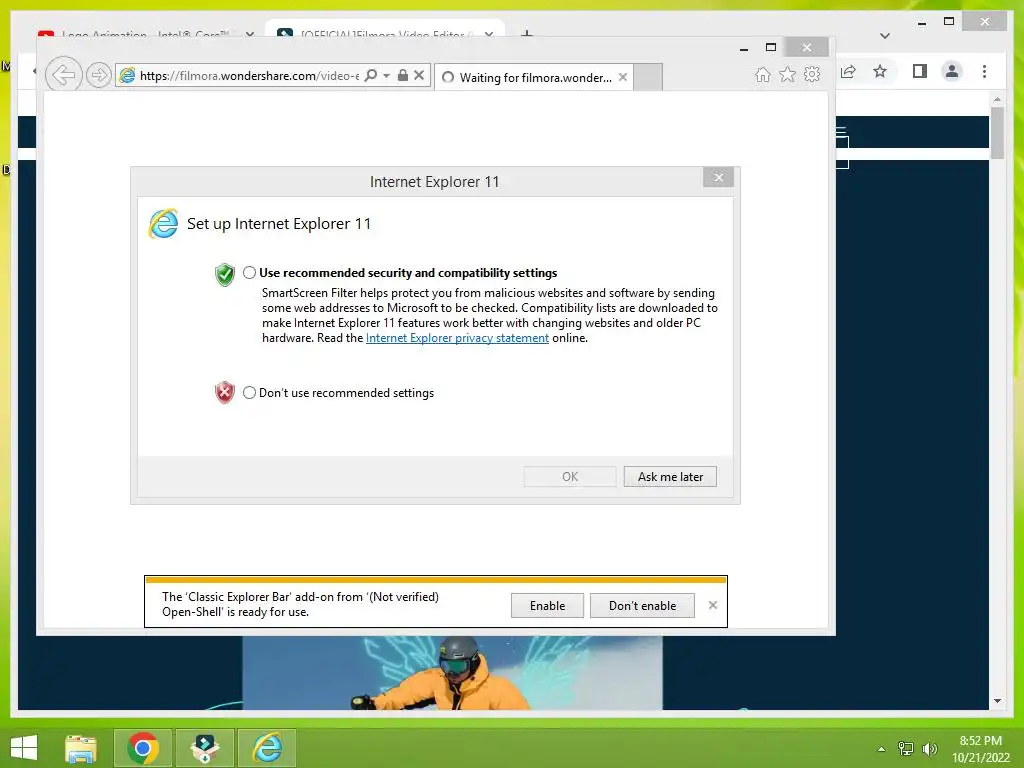Open the volume tray icon
Viewport: 1024px width, 768px height.
click(x=930, y=748)
